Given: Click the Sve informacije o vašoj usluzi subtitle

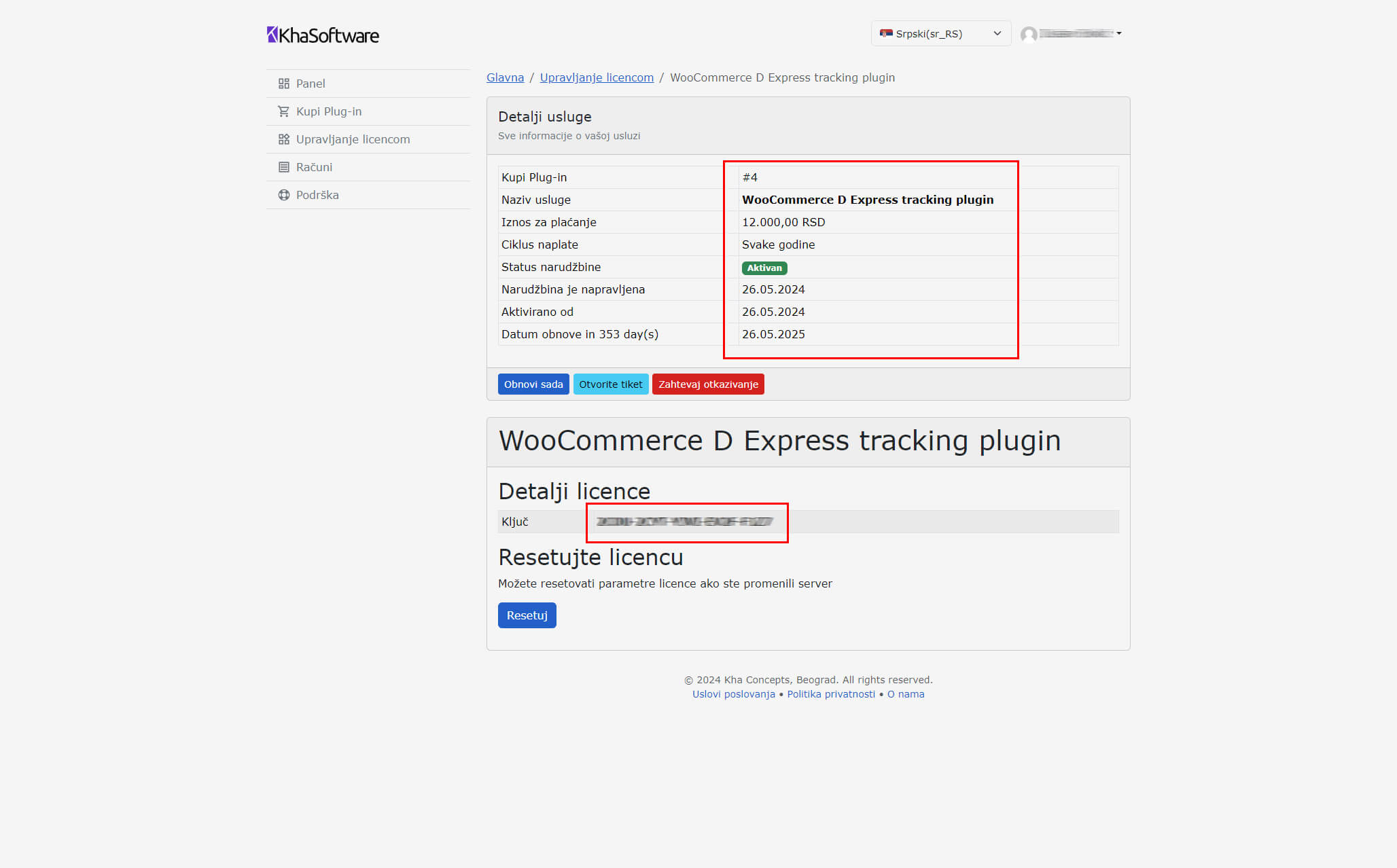Looking at the screenshot, I should (569, 136).
